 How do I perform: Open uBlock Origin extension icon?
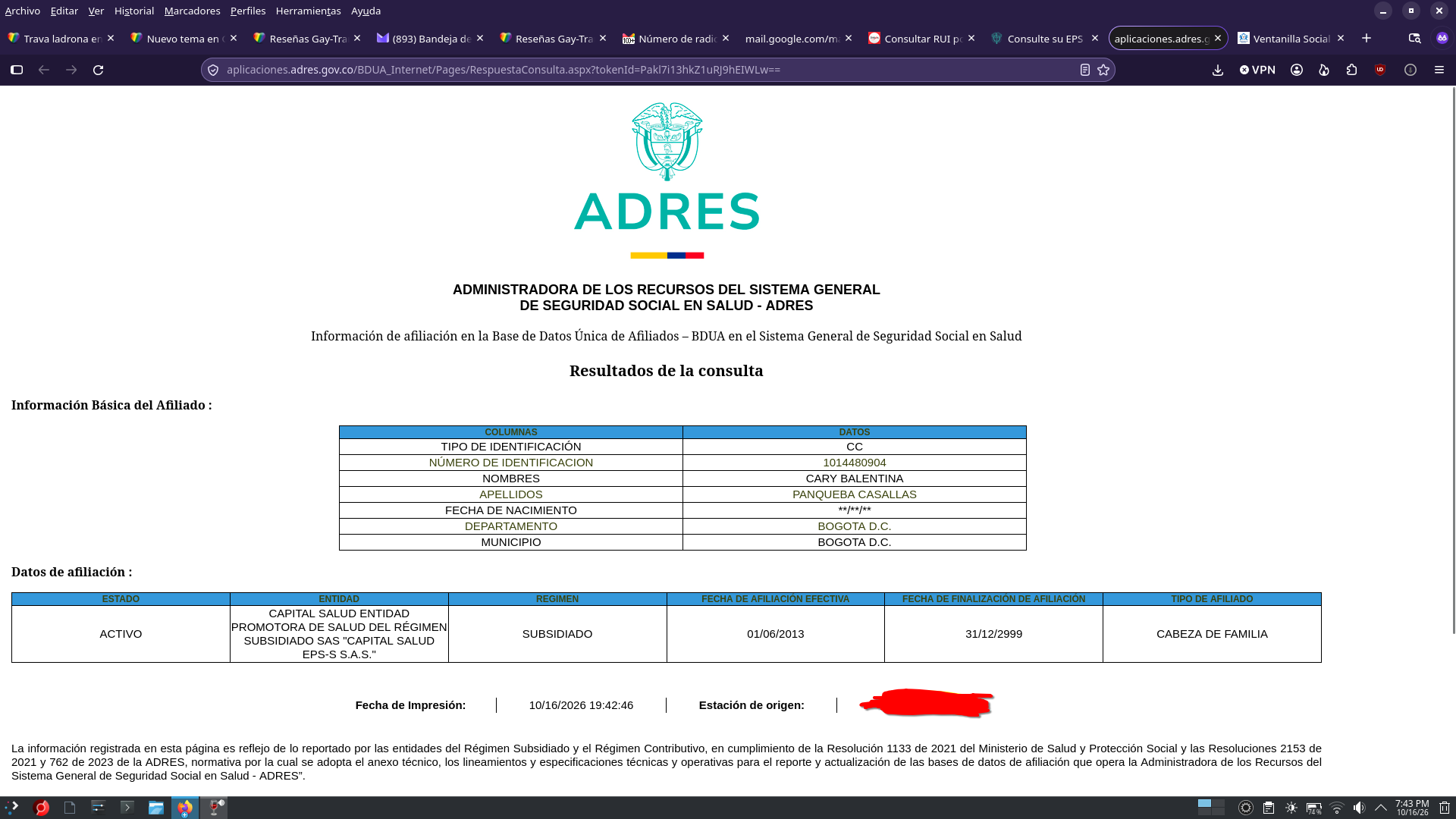1380,70
